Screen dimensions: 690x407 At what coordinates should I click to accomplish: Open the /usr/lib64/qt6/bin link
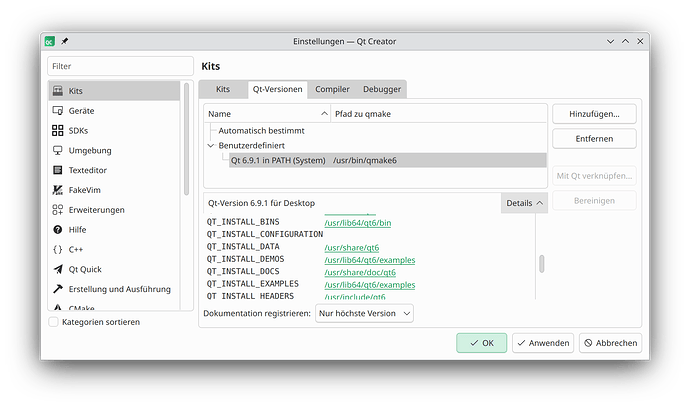358,223
